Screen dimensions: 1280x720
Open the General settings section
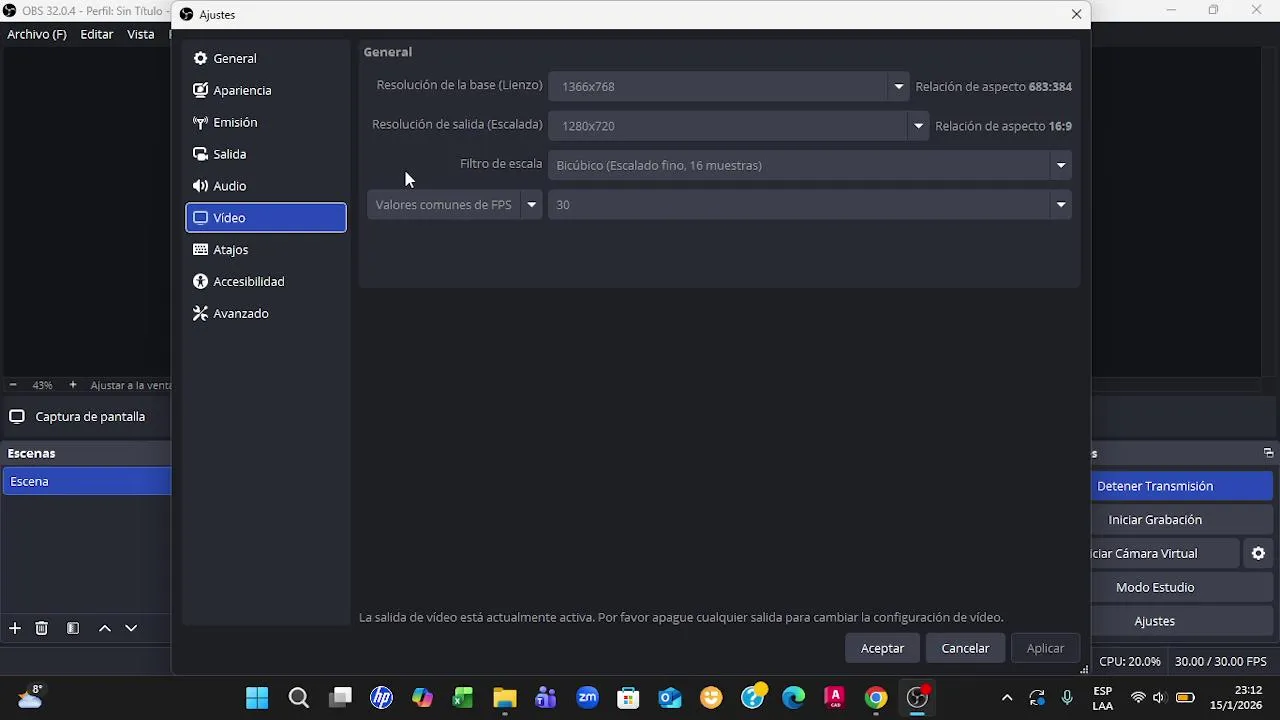[265, 58]
